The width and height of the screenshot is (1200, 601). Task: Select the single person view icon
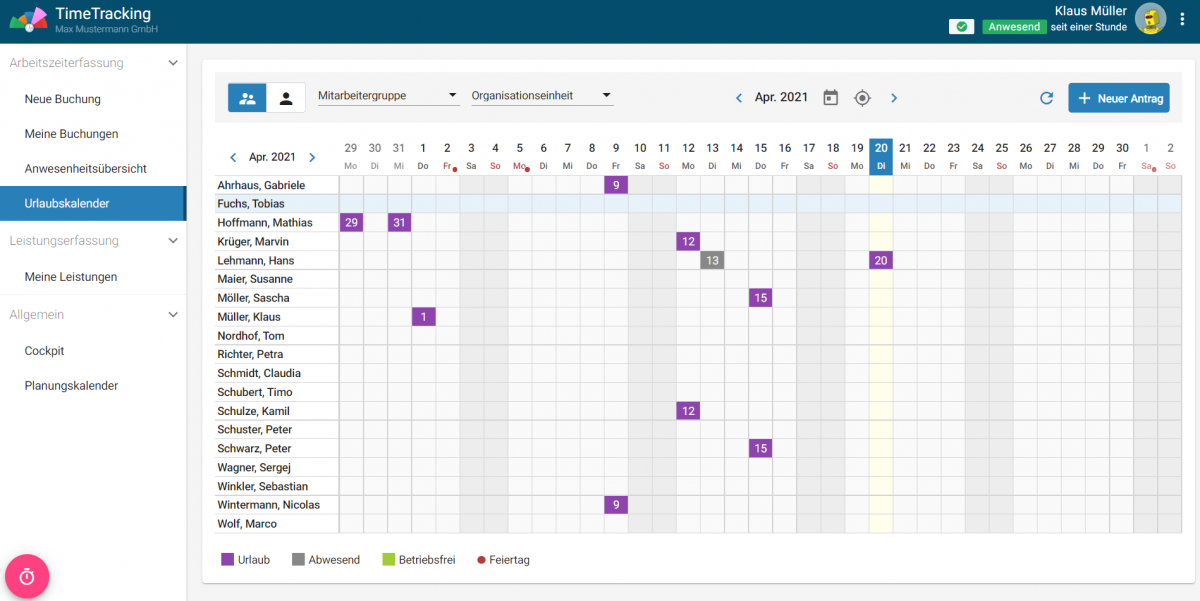pyautogui.click(x=284, y=97)
